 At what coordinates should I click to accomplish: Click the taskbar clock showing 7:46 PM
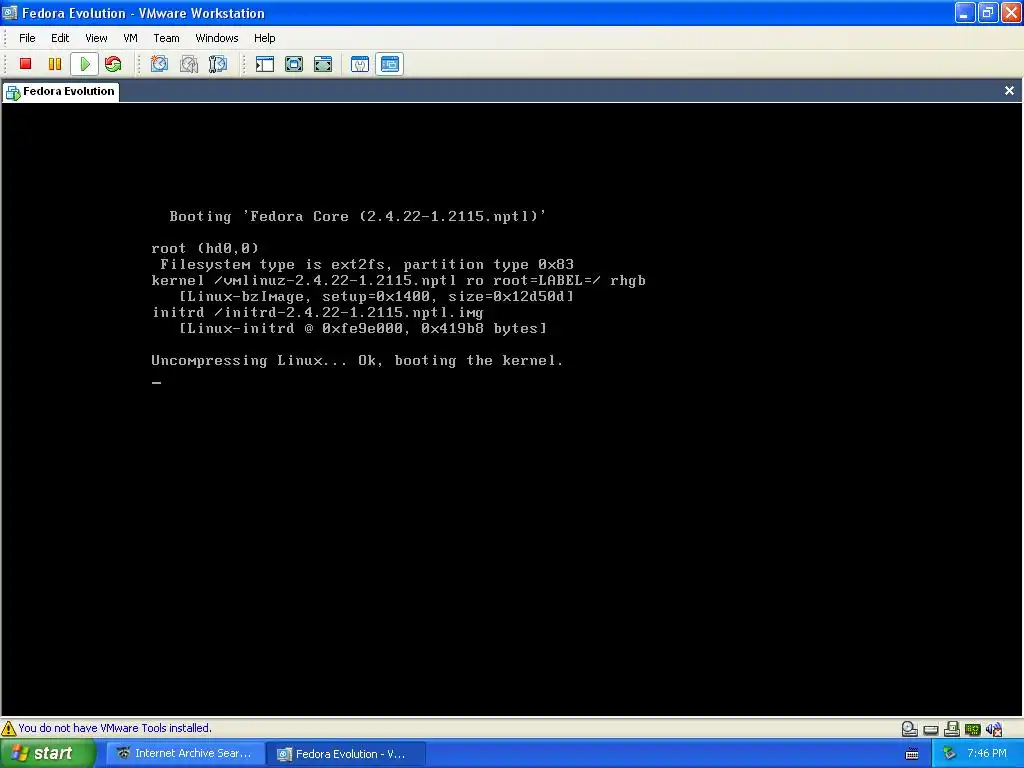click(x=986, y=754)
